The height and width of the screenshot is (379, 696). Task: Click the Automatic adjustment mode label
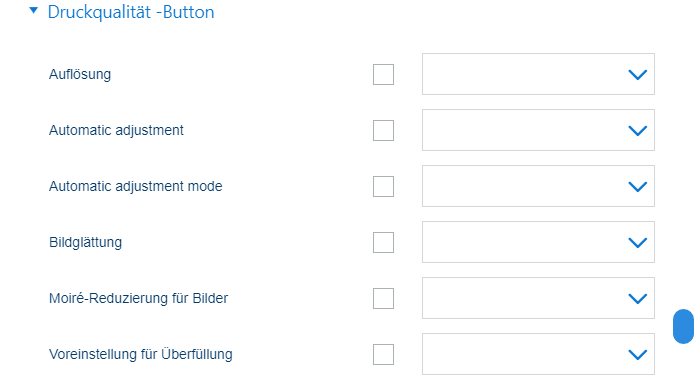point(135,186)
